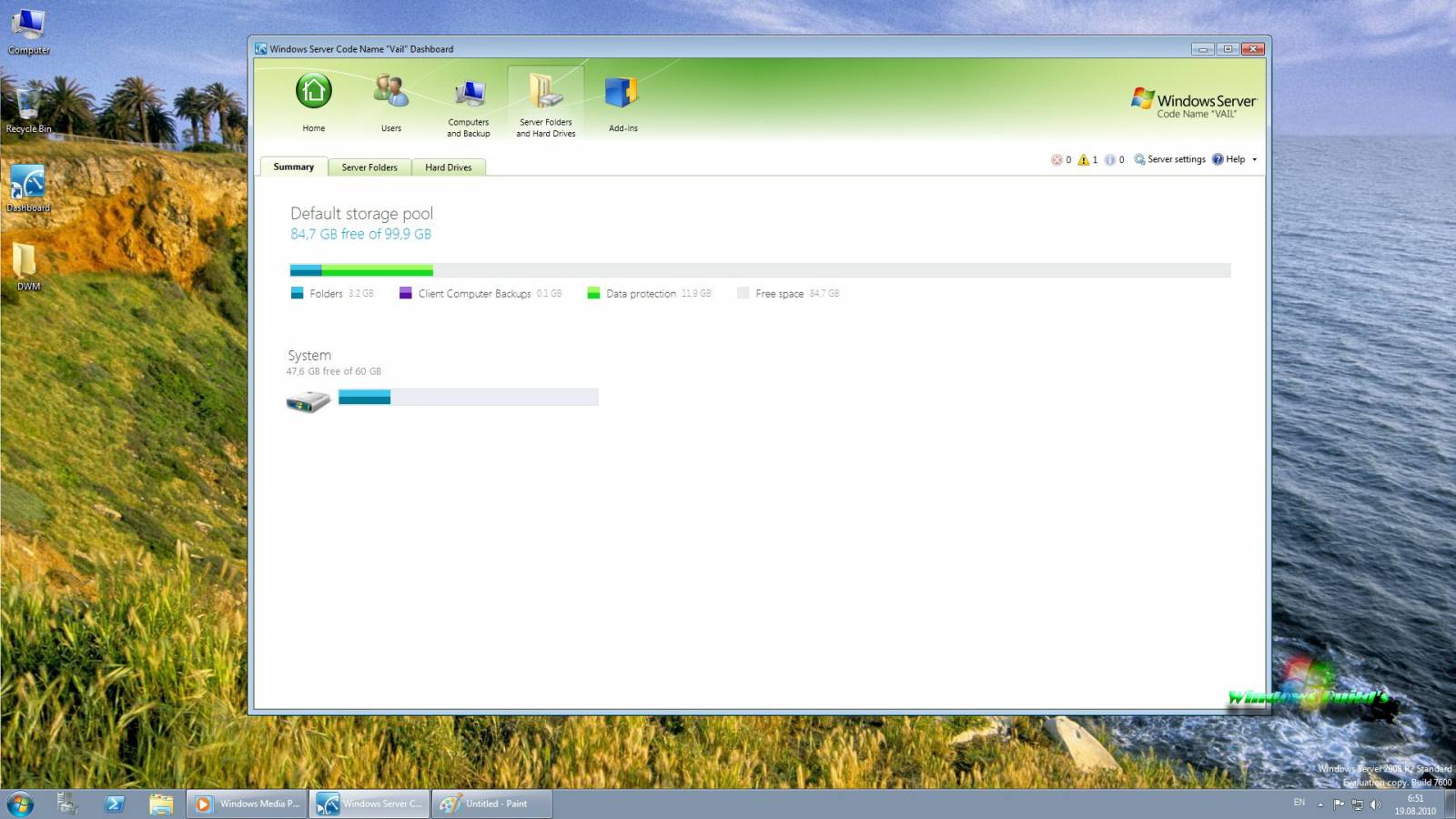Open the Dashboard desktop shortcut

pos(28,188)
